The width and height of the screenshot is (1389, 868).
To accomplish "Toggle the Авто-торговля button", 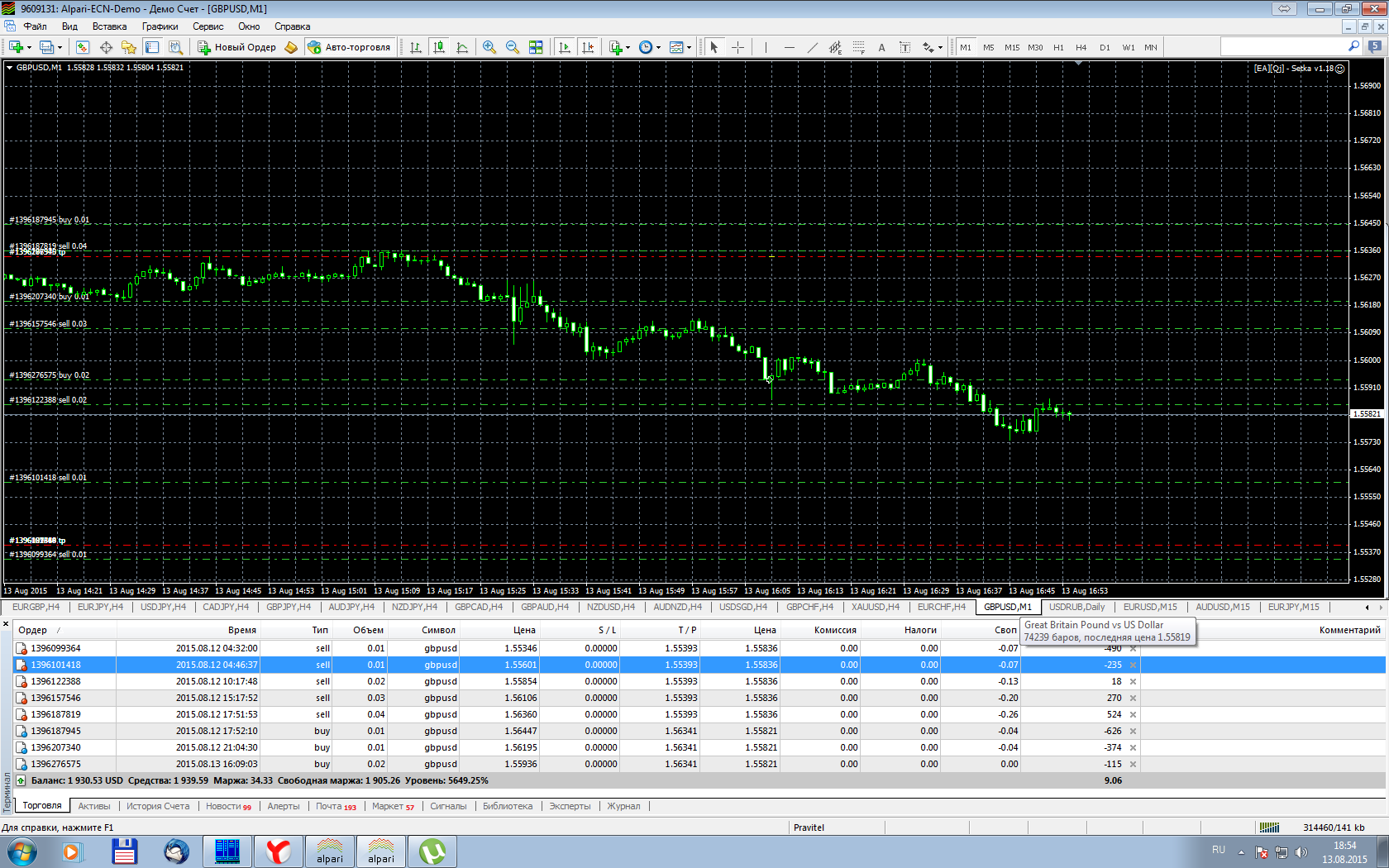I will tap(350, 47).
